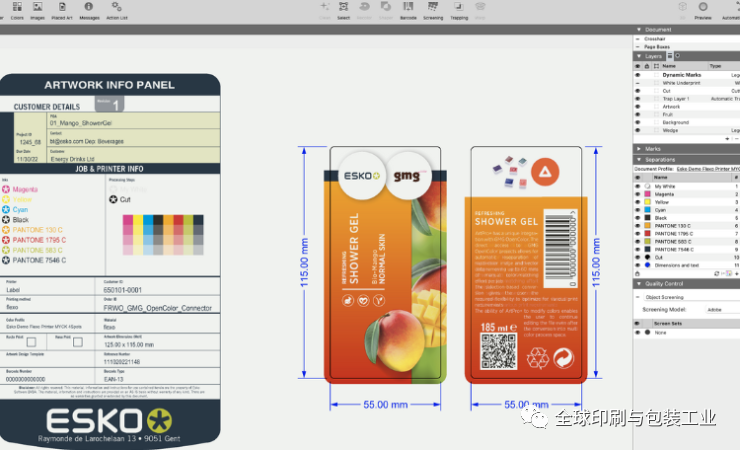Open Preview from the toolbar
740x450 pixels.
click(703, 12)
